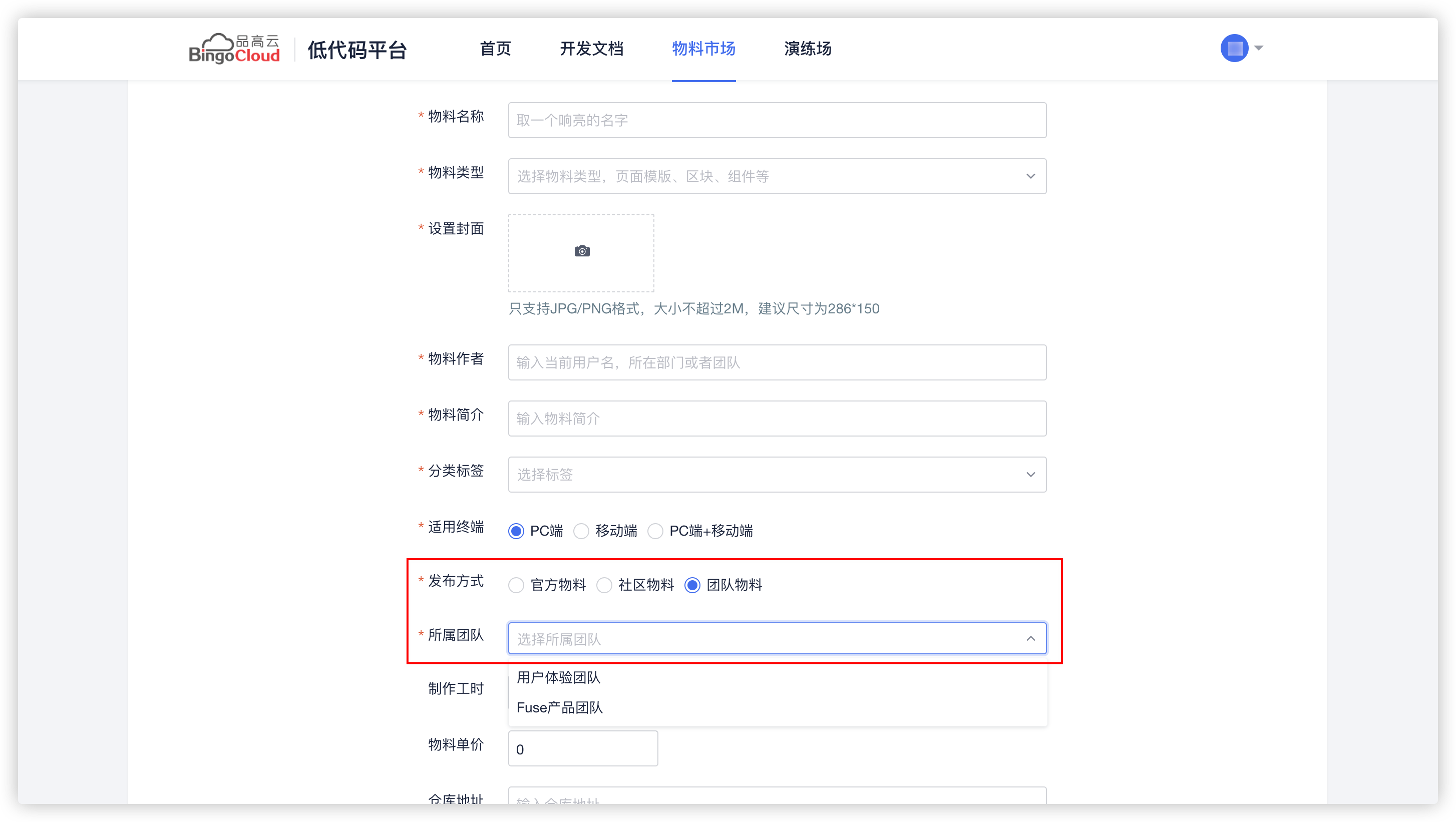The image size is (1456, 822).
Task: Click the 物料名称 input field
Action: coord(777,120)
